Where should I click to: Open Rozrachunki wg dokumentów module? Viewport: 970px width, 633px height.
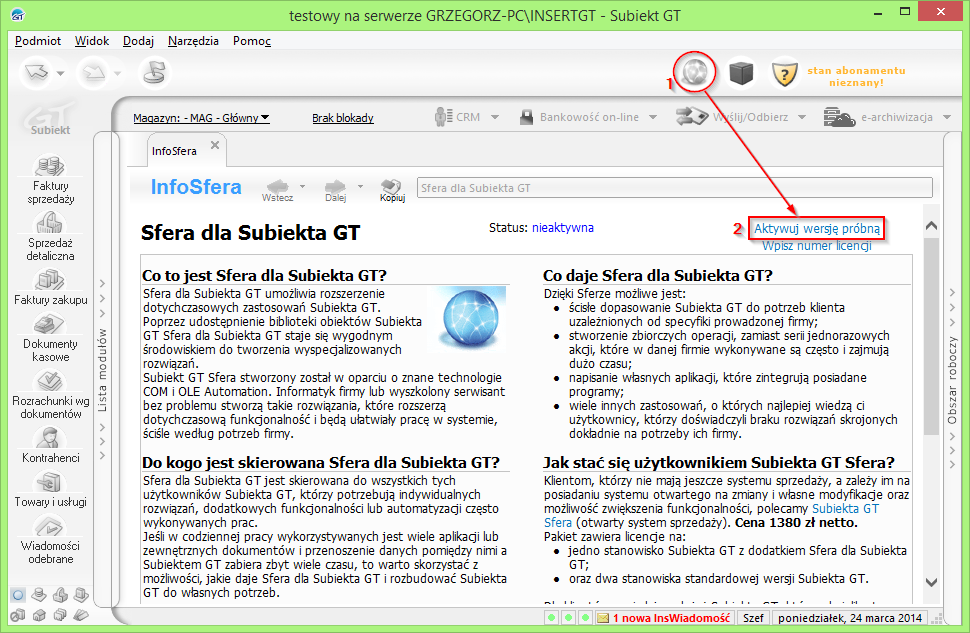pos(50,395)
